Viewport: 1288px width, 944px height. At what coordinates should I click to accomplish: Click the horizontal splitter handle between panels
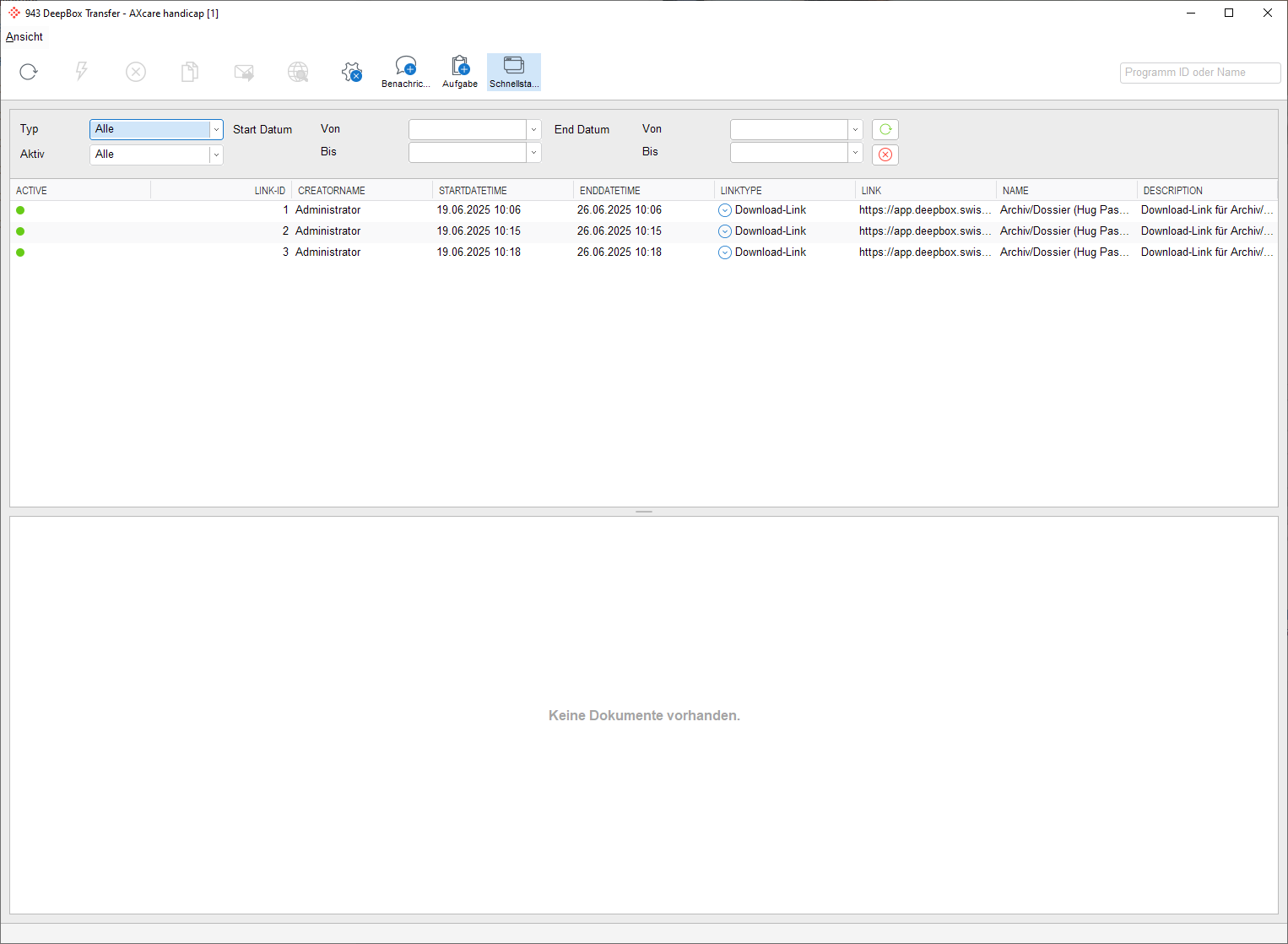644,512
